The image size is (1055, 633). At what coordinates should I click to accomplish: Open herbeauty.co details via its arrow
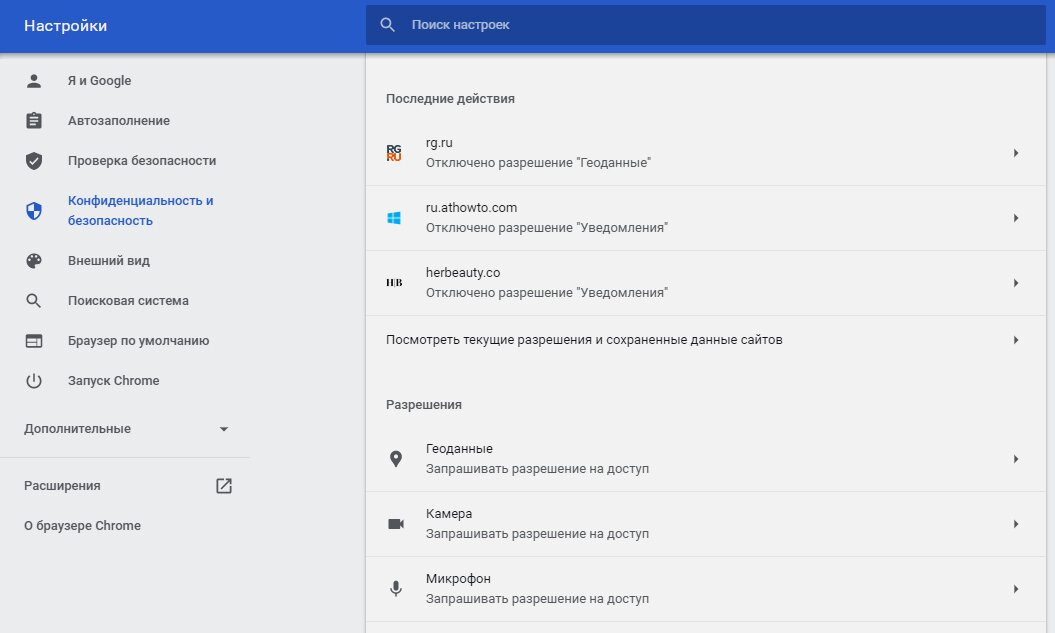pos(1016,283)
